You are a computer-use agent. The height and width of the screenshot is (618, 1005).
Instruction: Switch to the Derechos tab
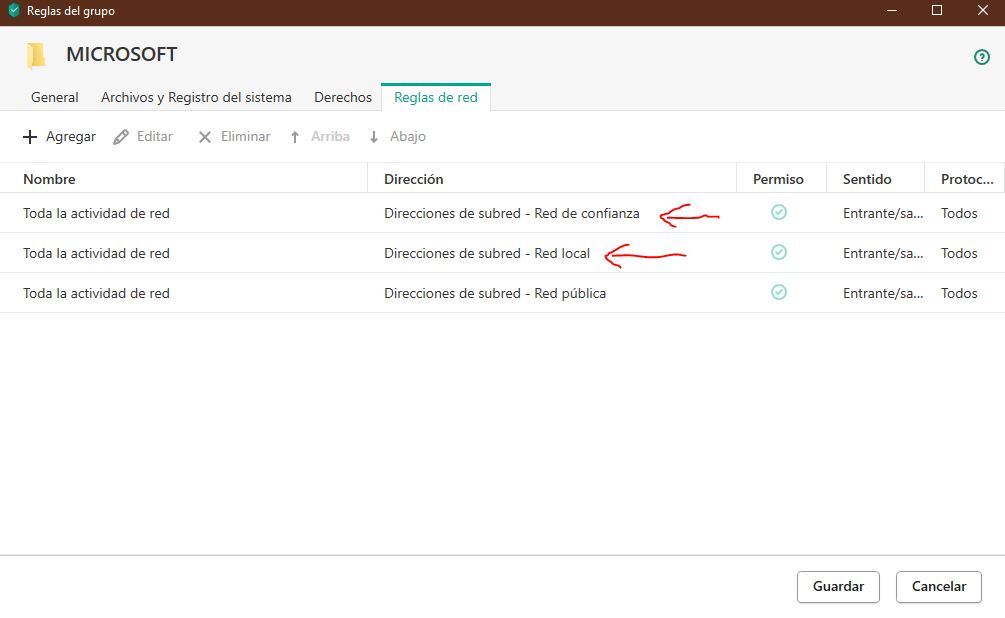coord(343,97)
